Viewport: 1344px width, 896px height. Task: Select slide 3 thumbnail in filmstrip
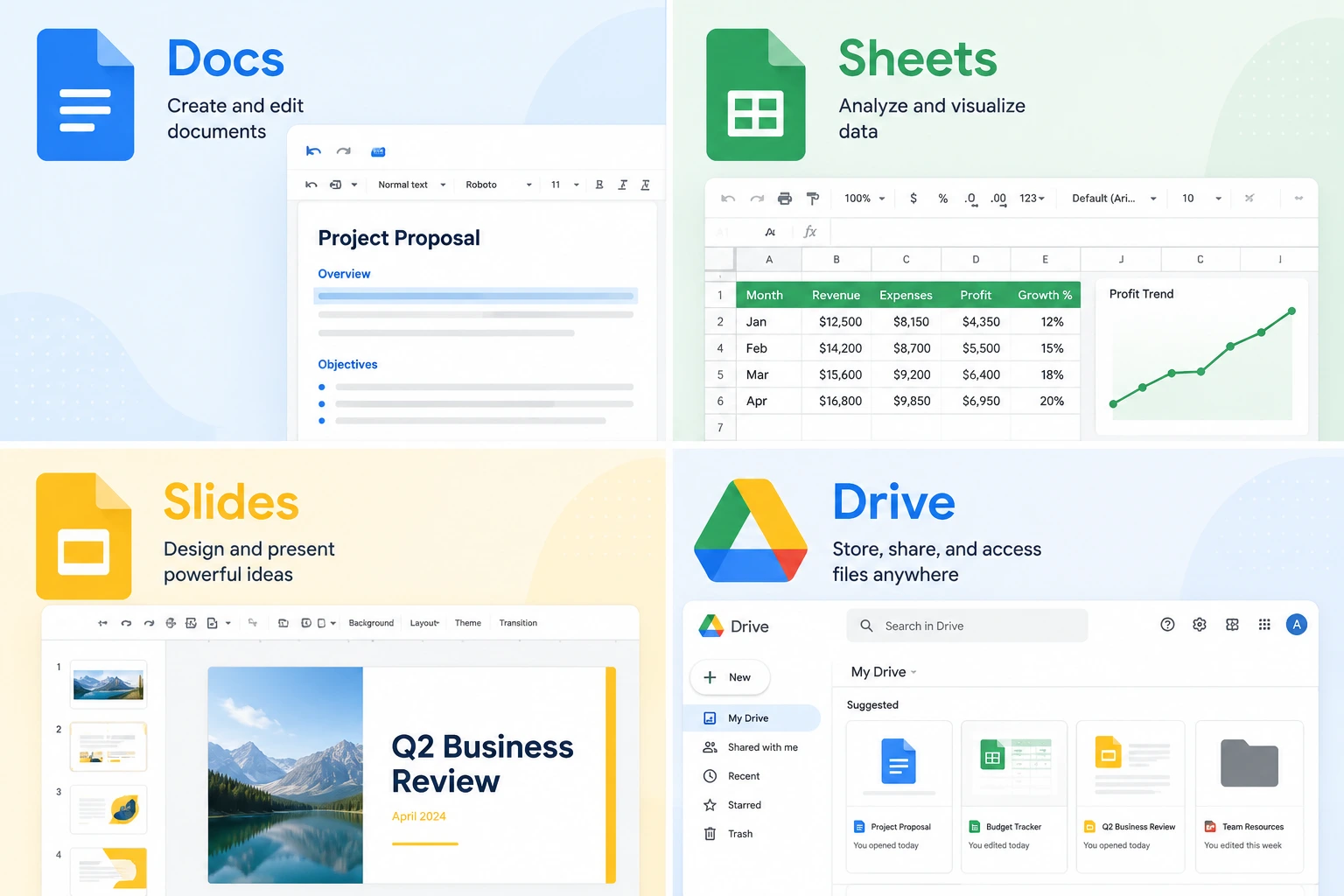point(108,809)
